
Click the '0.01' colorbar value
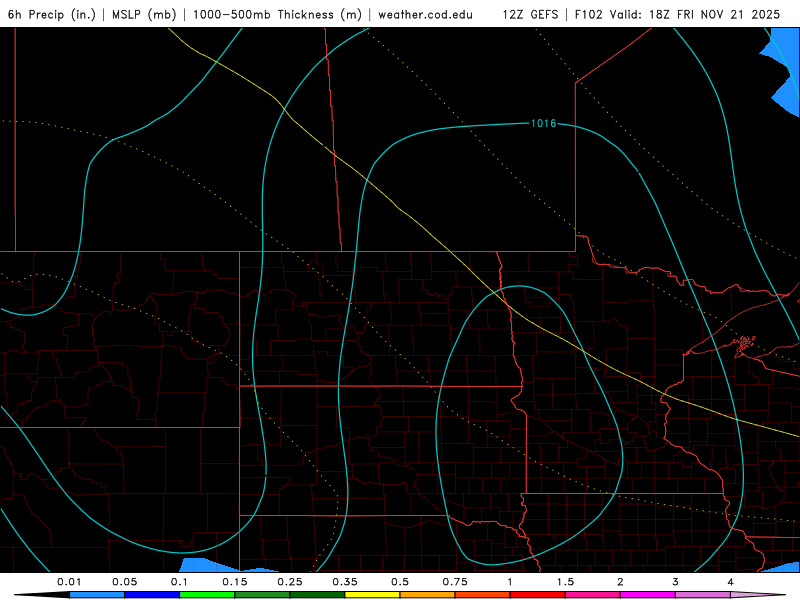[69, 582]
